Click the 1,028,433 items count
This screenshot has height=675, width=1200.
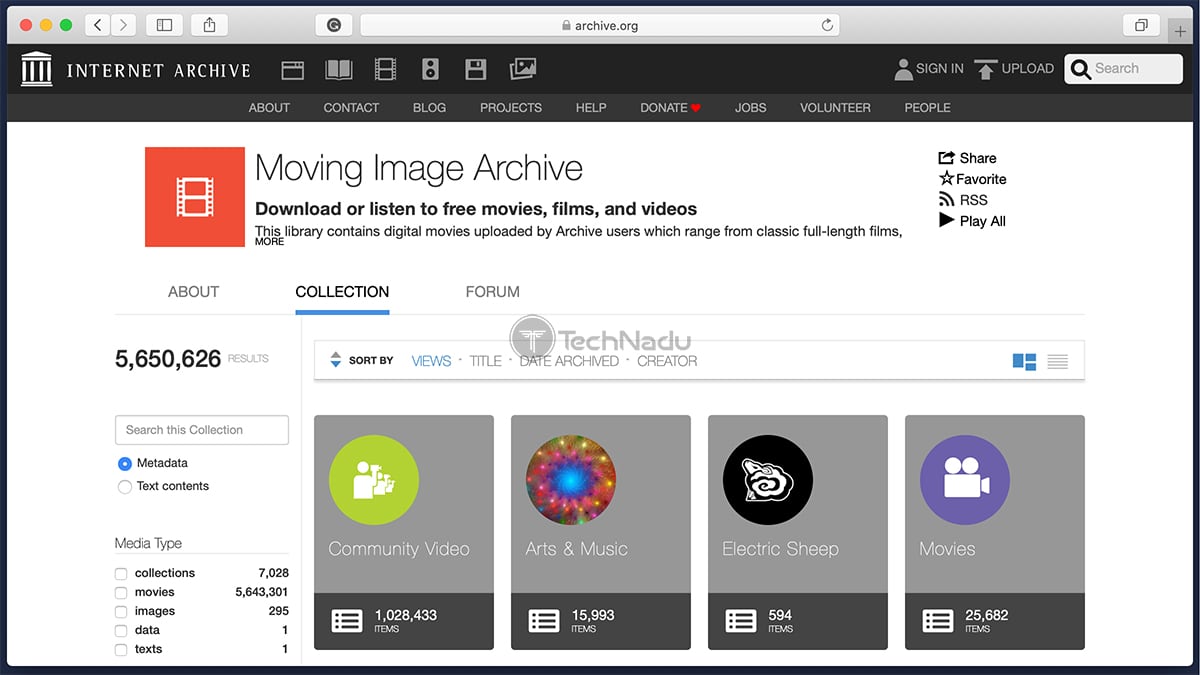[405, 615]
